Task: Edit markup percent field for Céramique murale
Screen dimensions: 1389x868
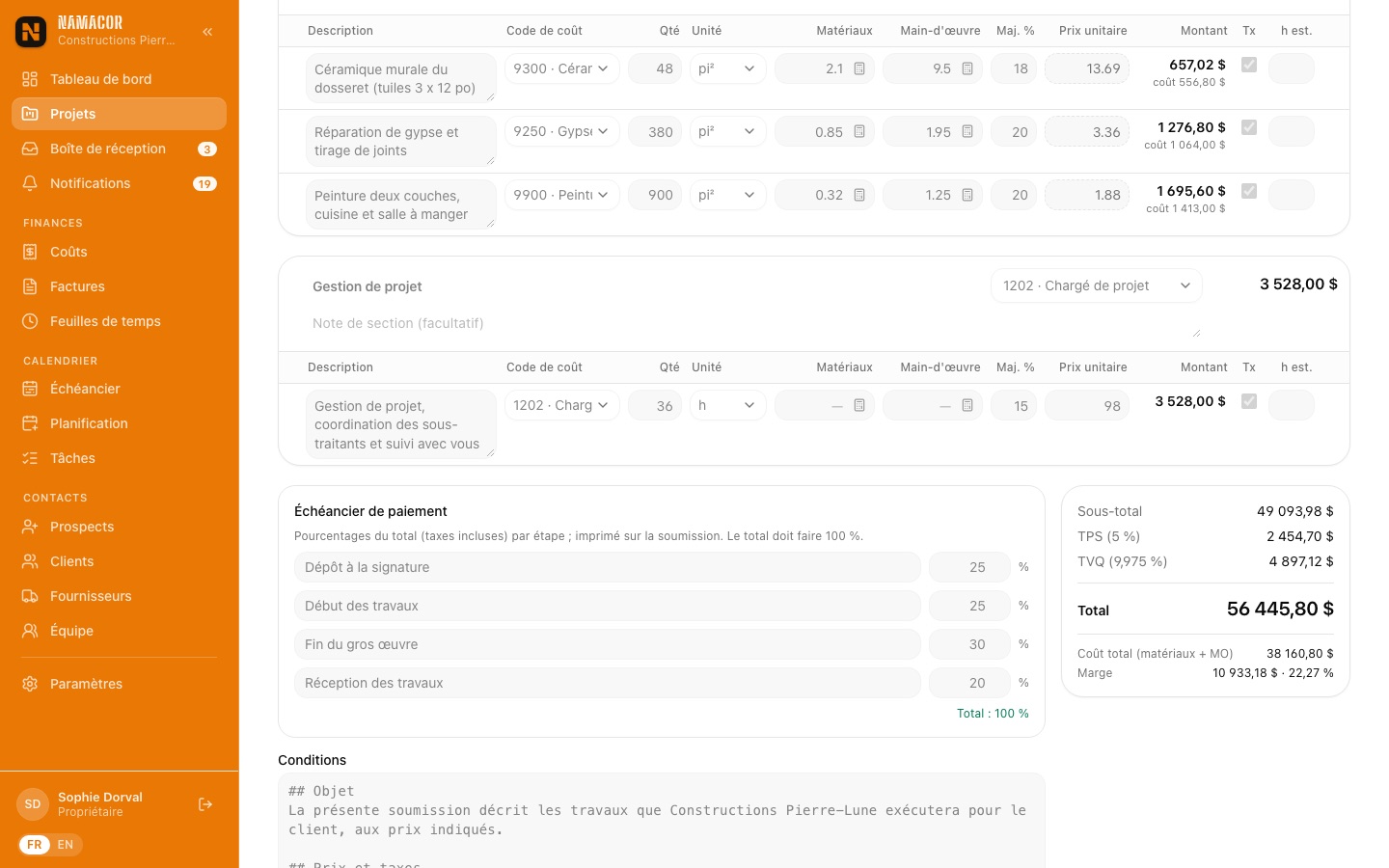Action: pyautogui.click(x=1014, y=68)
